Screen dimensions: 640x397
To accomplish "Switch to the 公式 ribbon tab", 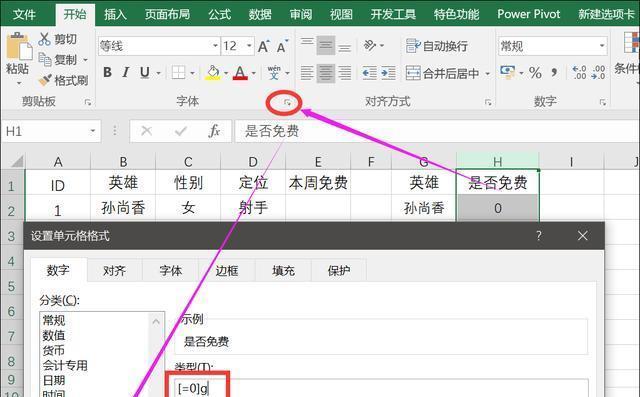I will [220, 14].
